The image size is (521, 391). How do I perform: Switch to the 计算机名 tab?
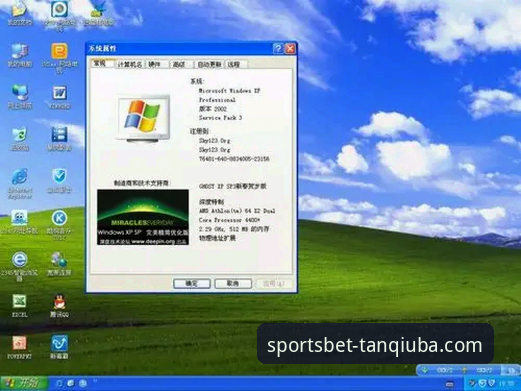[x=130, y=65]
